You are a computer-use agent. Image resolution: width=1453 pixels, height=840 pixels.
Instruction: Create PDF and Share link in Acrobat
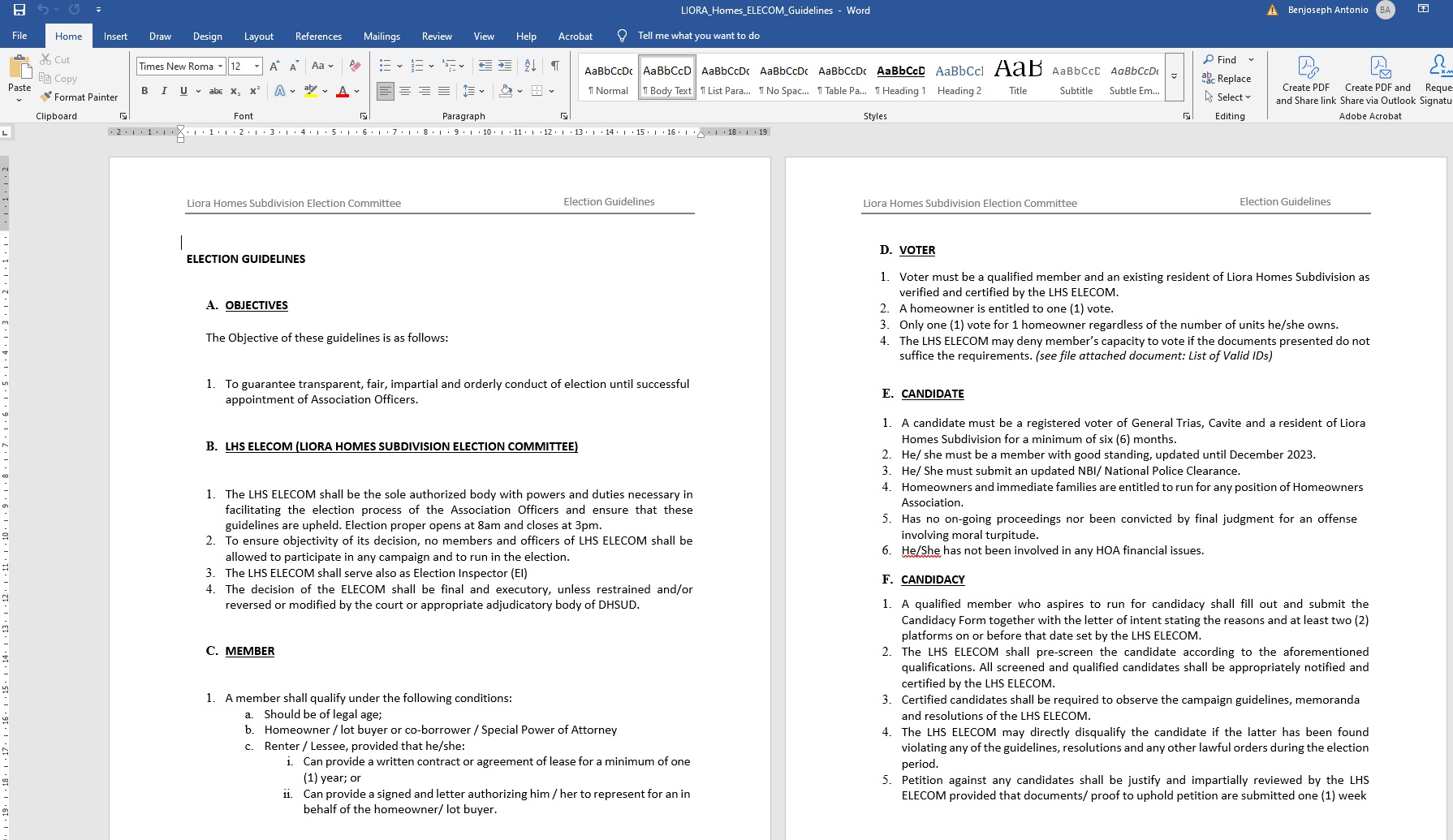(x=1306, y=80)
